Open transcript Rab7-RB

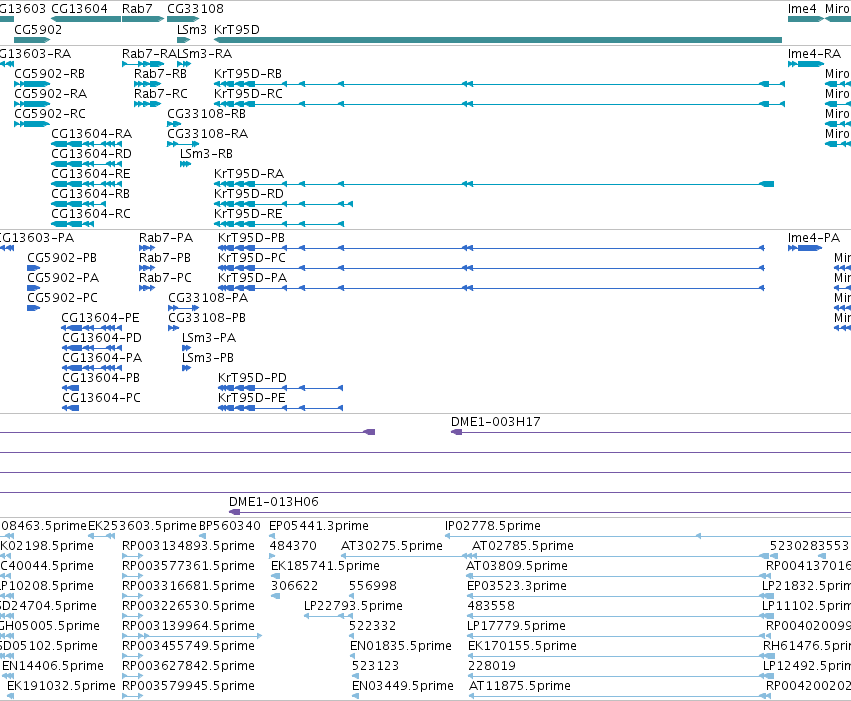point(160,74)
